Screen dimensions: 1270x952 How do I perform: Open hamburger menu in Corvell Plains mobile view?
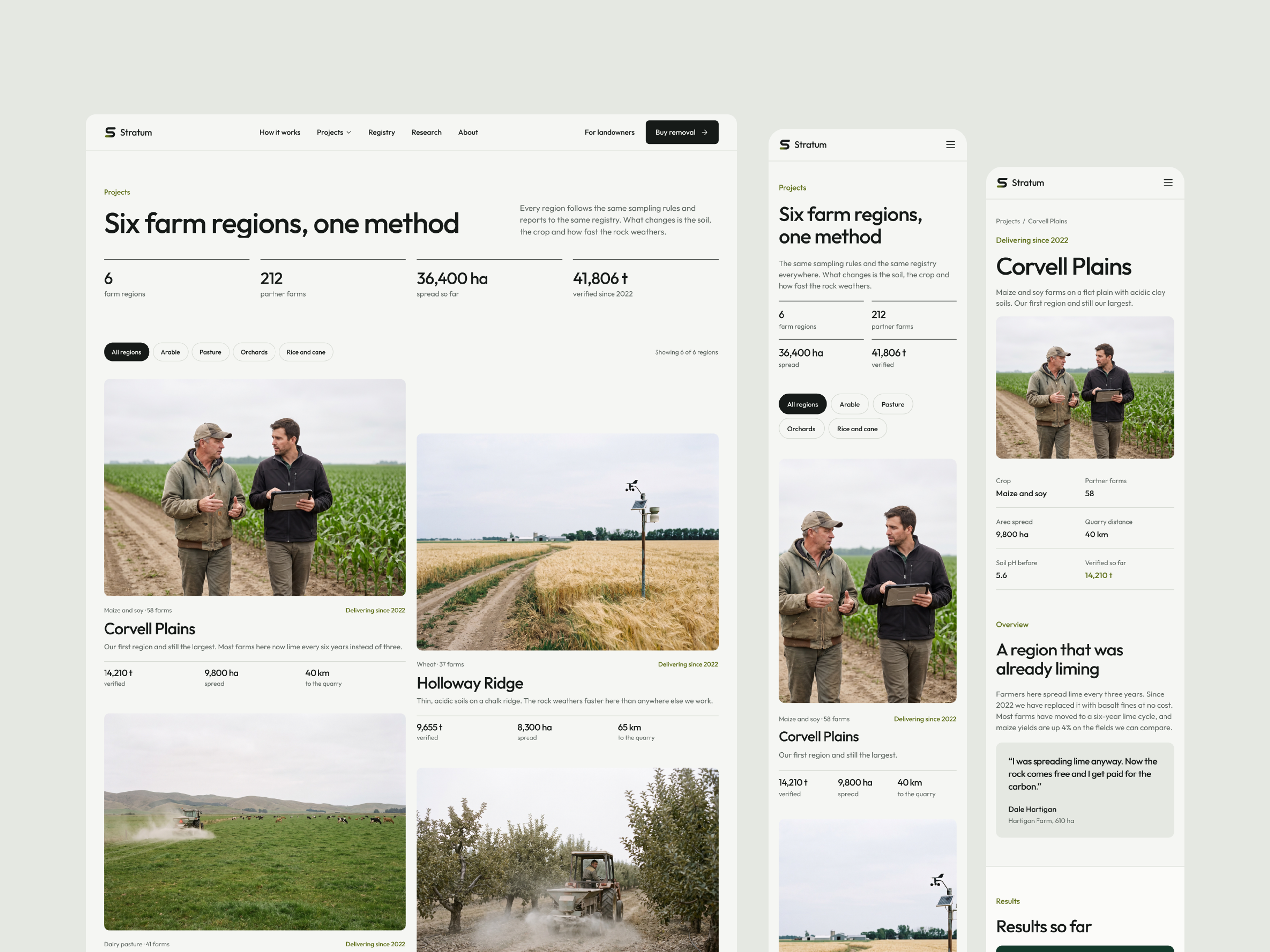click(1168, 183)
